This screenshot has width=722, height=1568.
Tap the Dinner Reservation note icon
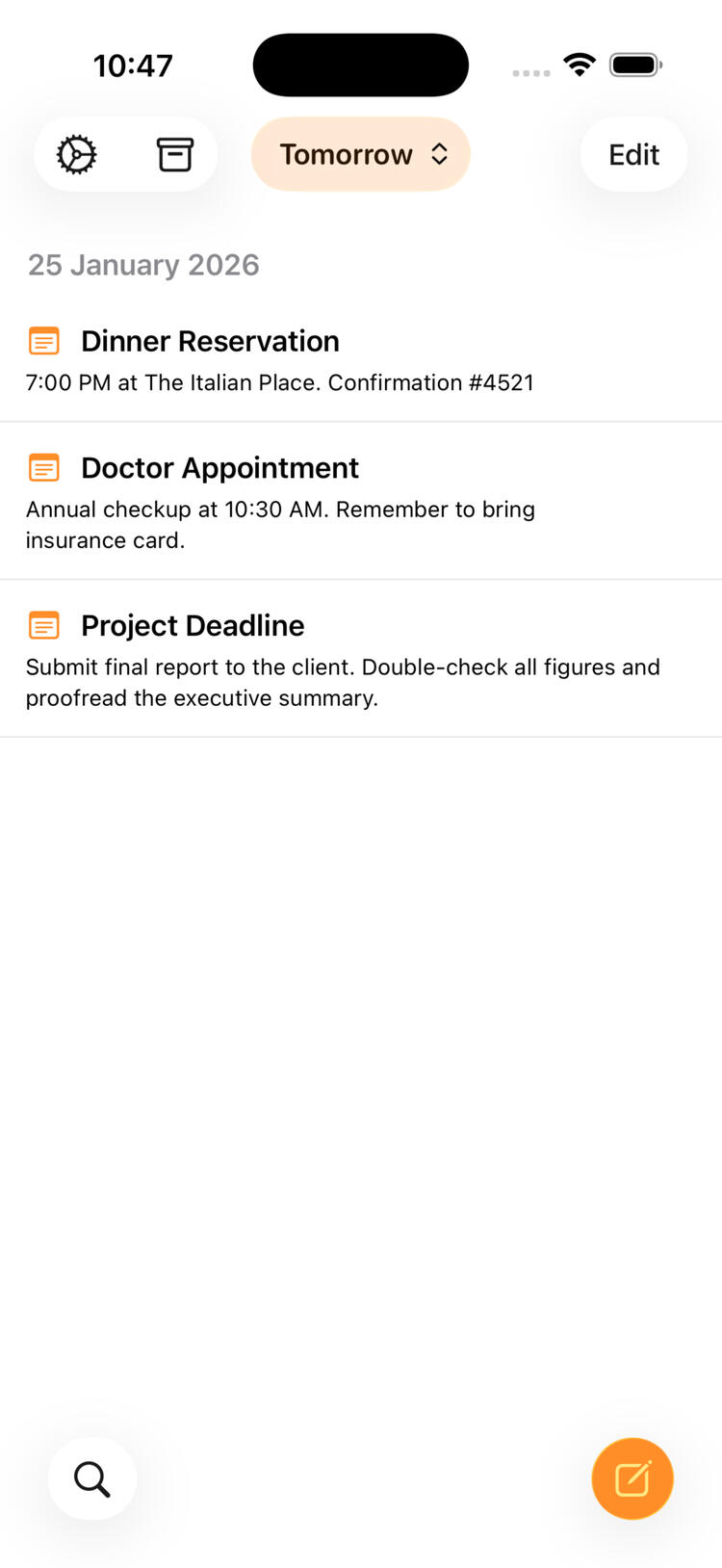click(44, 341)
